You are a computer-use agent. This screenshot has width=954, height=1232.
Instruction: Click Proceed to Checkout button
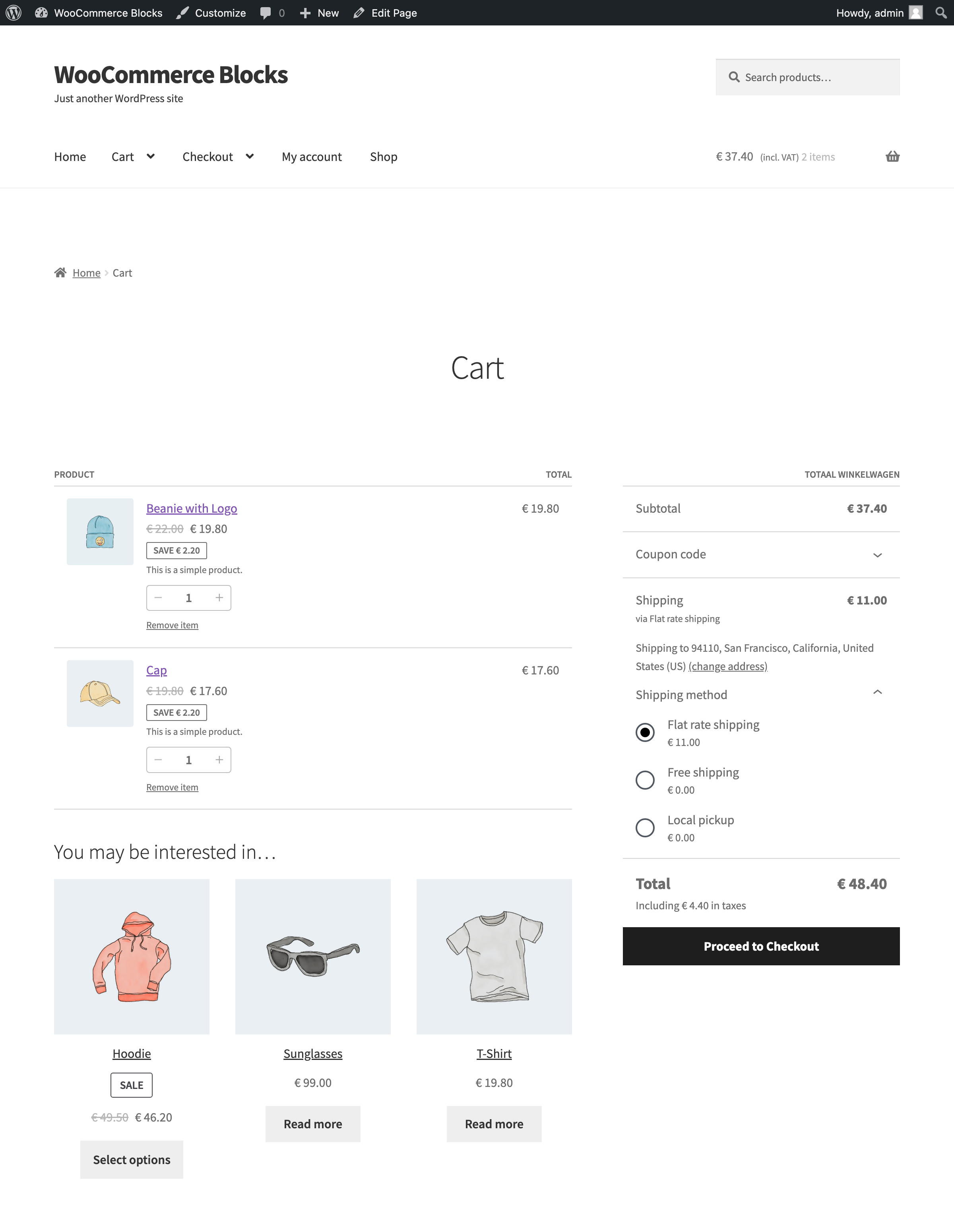pyautogui.click(x=761, y=946)
